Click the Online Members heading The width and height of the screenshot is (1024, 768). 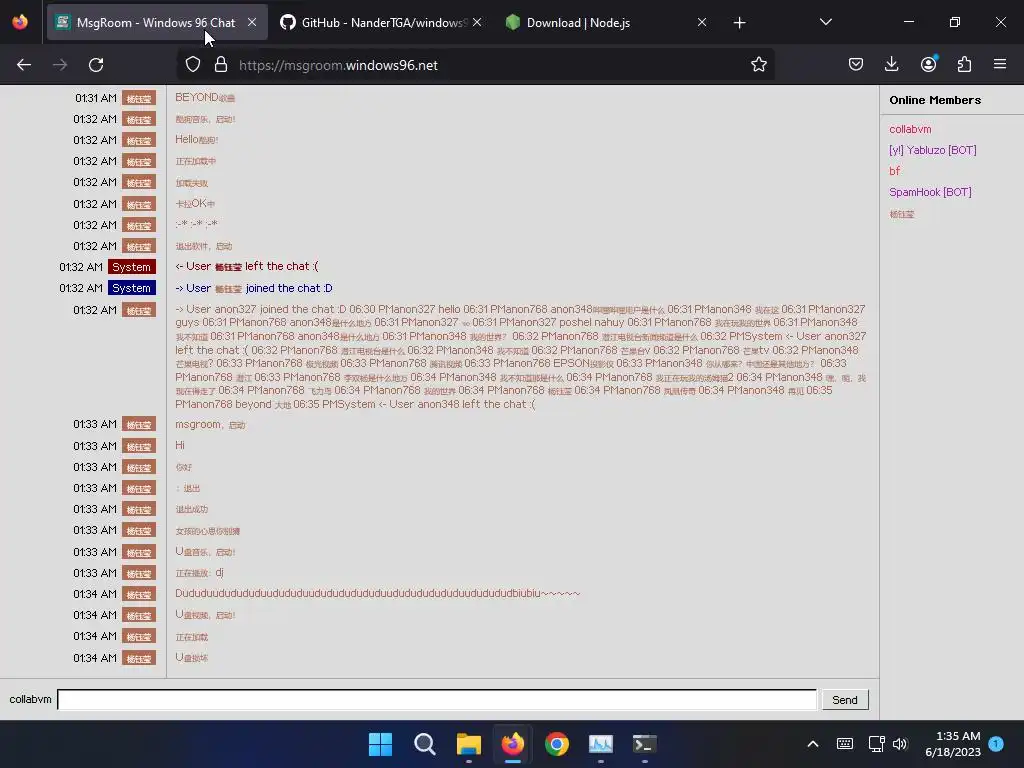click(x=935, y=100)
